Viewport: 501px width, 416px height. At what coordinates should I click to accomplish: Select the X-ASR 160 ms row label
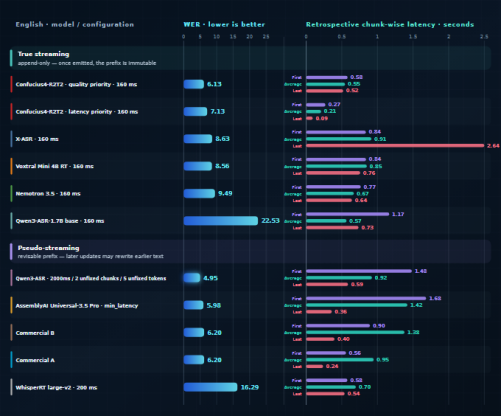pos(37,139)
